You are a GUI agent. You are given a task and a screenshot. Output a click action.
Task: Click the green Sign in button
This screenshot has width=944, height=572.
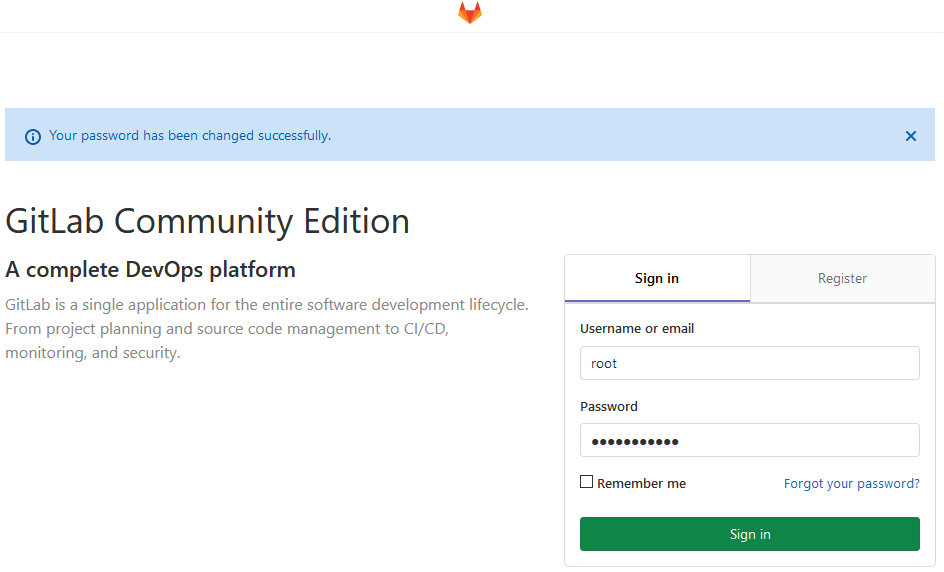click(x=750, y=534)
